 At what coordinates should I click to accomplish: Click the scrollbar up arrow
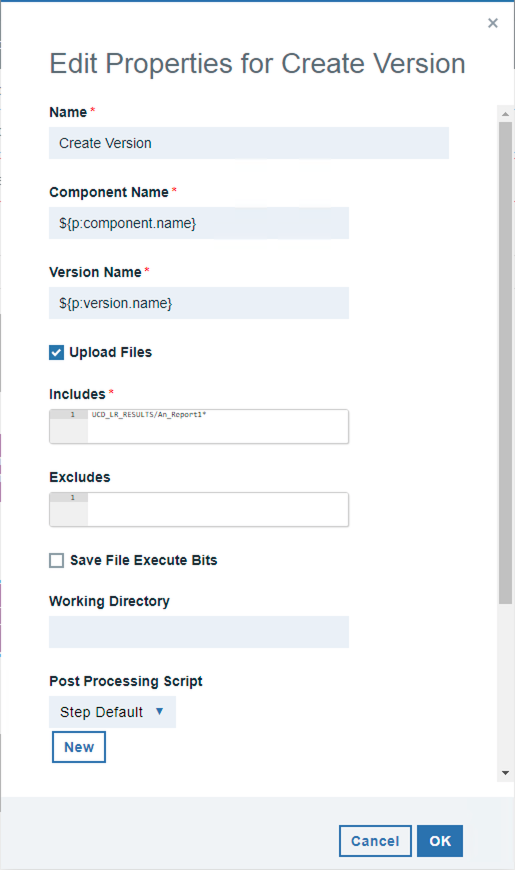(505, 114)
